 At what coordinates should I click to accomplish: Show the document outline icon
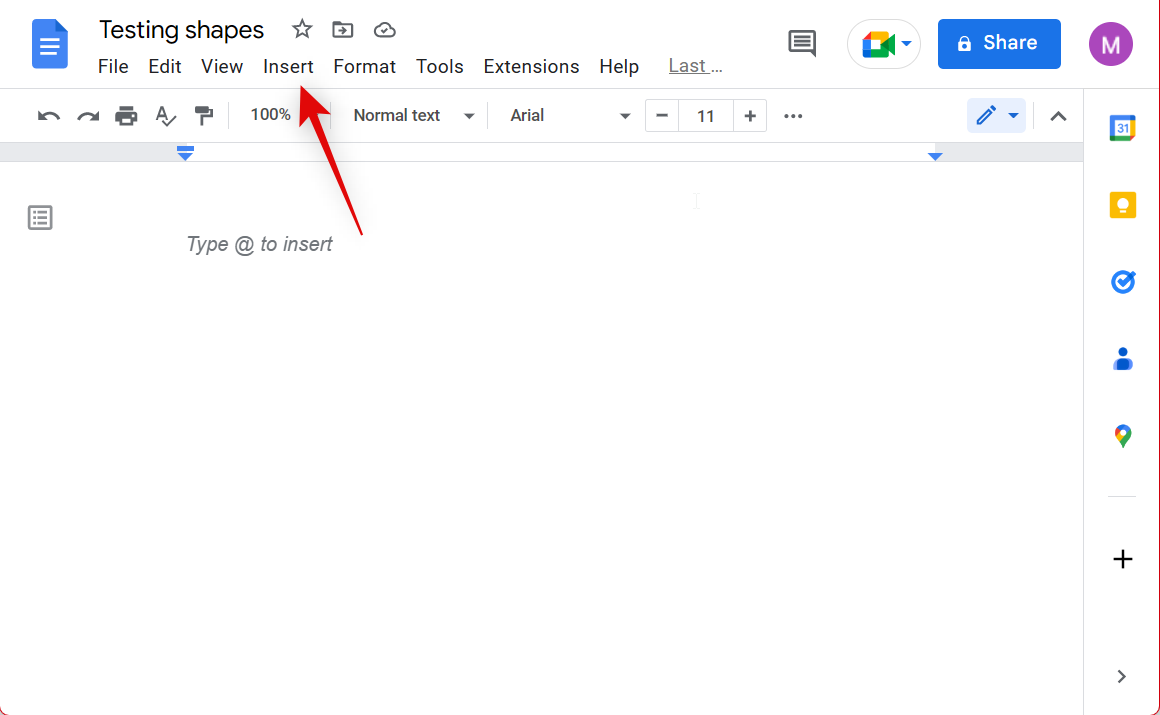tap(40, 218)
